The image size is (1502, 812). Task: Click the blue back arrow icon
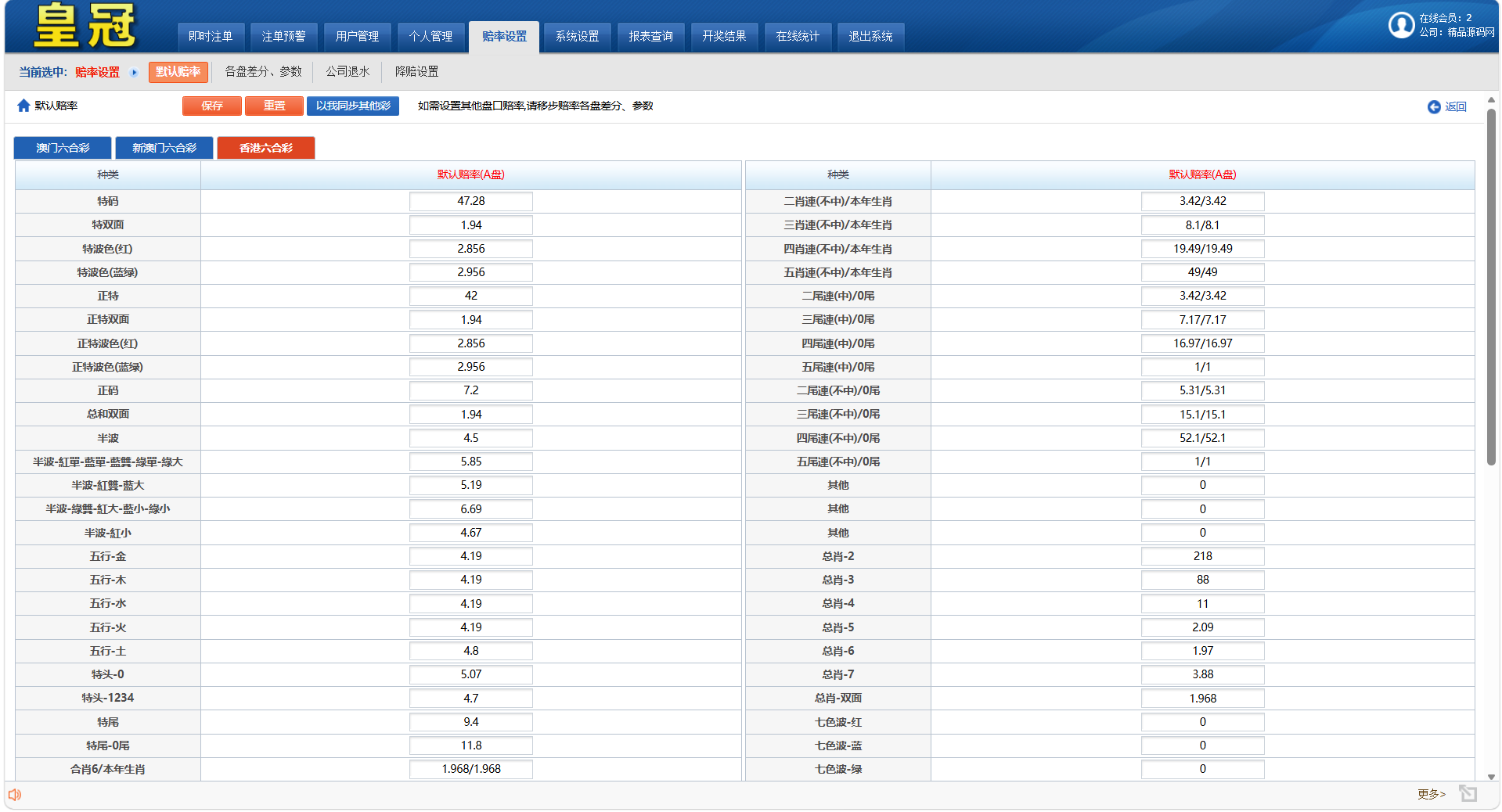1433,107
